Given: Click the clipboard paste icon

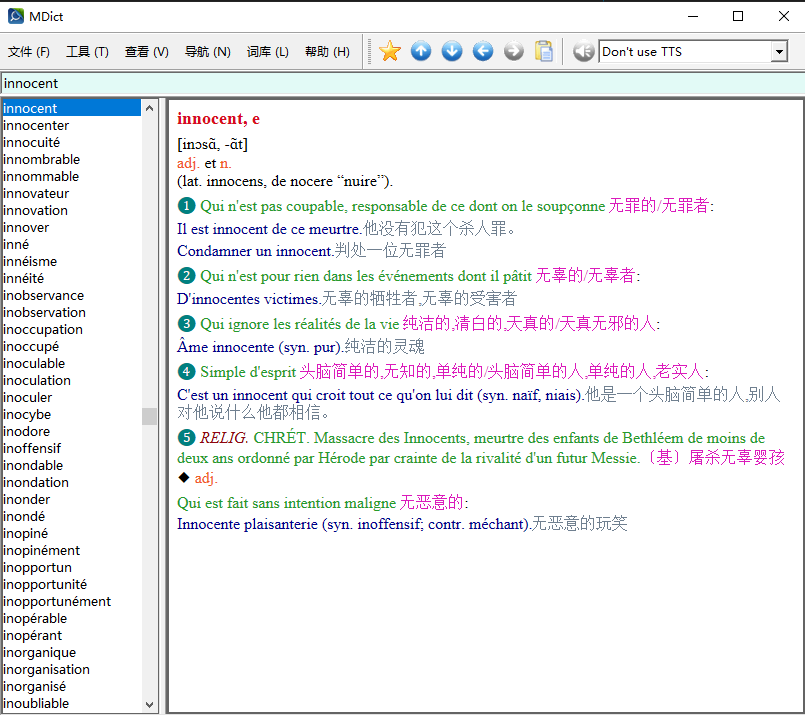Looking at the screenshot, I should coord(544,51).
